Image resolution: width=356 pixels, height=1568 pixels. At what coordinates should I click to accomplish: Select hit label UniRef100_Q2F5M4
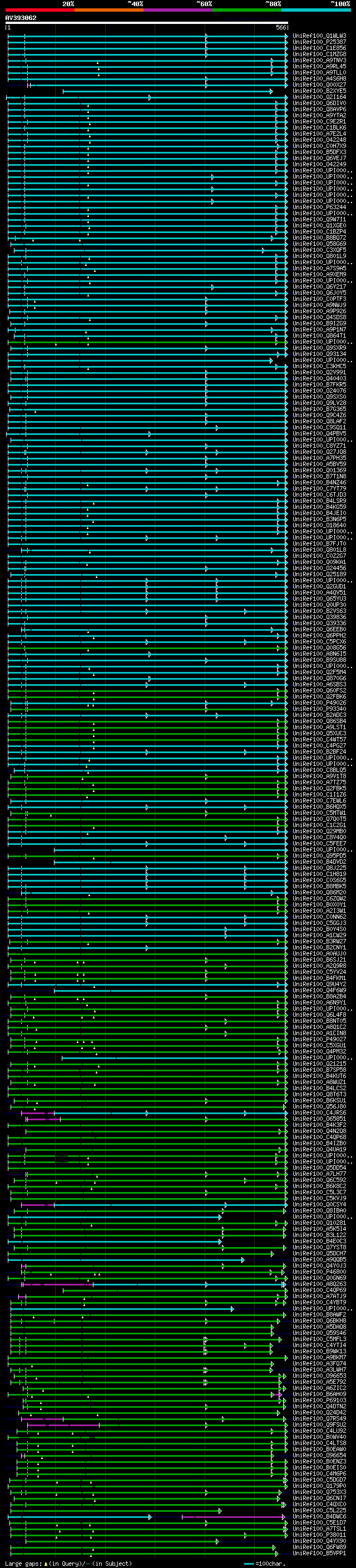(x=319, y=672)
